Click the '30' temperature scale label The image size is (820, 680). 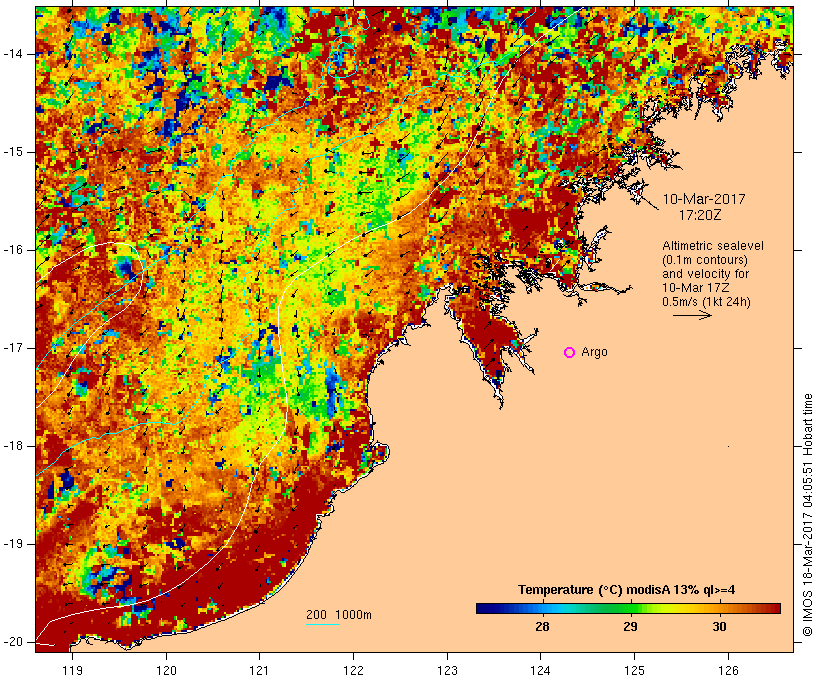720,626
